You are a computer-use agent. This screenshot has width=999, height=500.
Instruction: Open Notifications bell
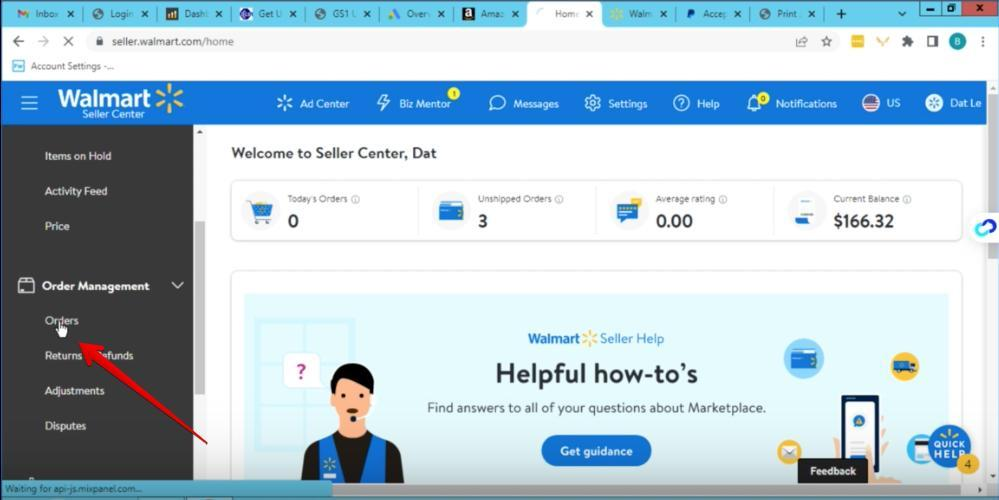point(791,103)
